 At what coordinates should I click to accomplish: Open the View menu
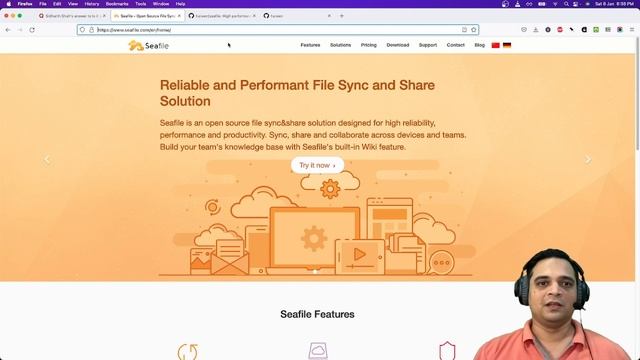pos(73,4)
